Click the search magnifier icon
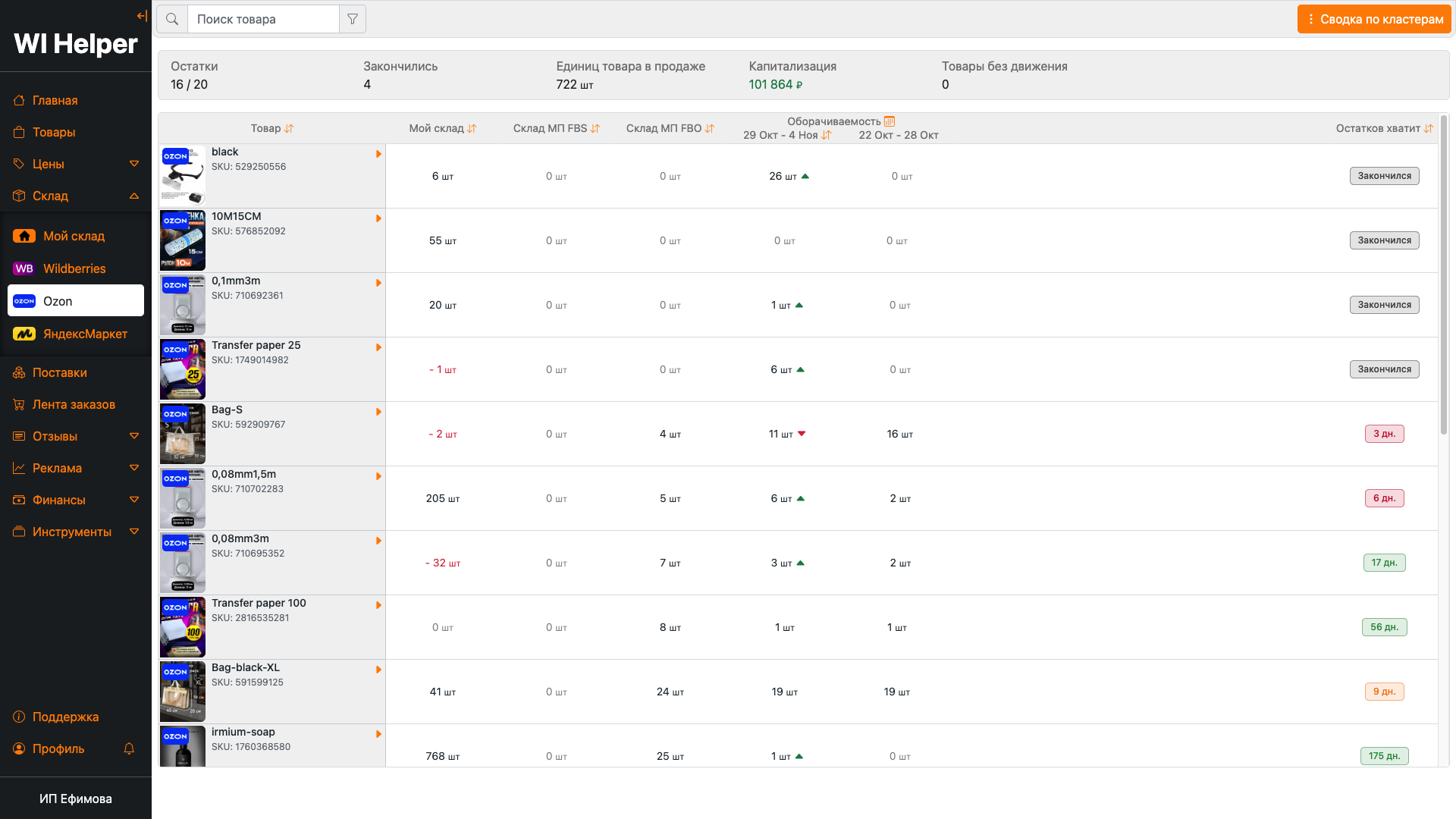The width and height of the screenshot is (1456, 819). pos(172,19)
